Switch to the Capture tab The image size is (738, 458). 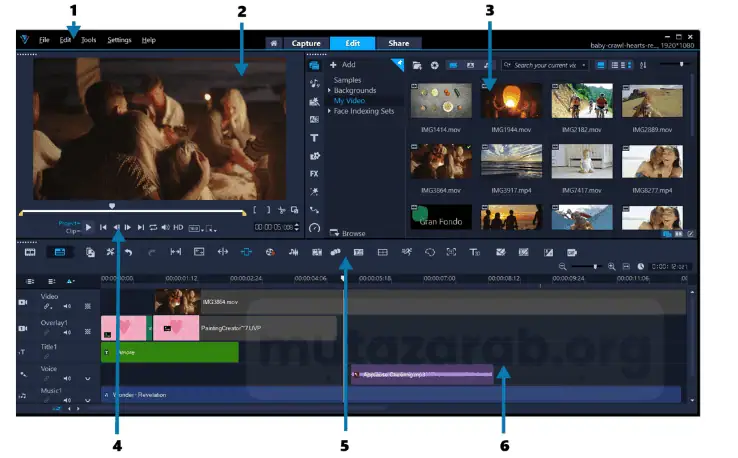coord(306,43)
